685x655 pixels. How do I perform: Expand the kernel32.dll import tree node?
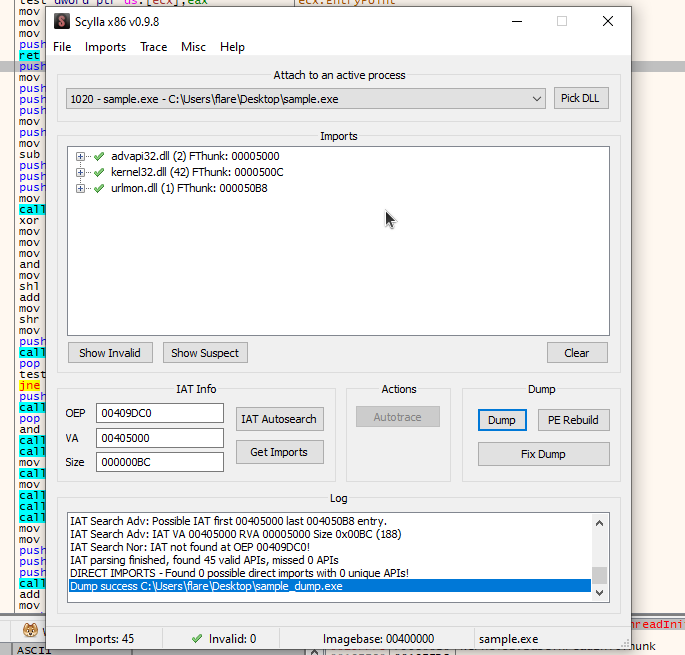pyautogui.click(x=80, y=172)
